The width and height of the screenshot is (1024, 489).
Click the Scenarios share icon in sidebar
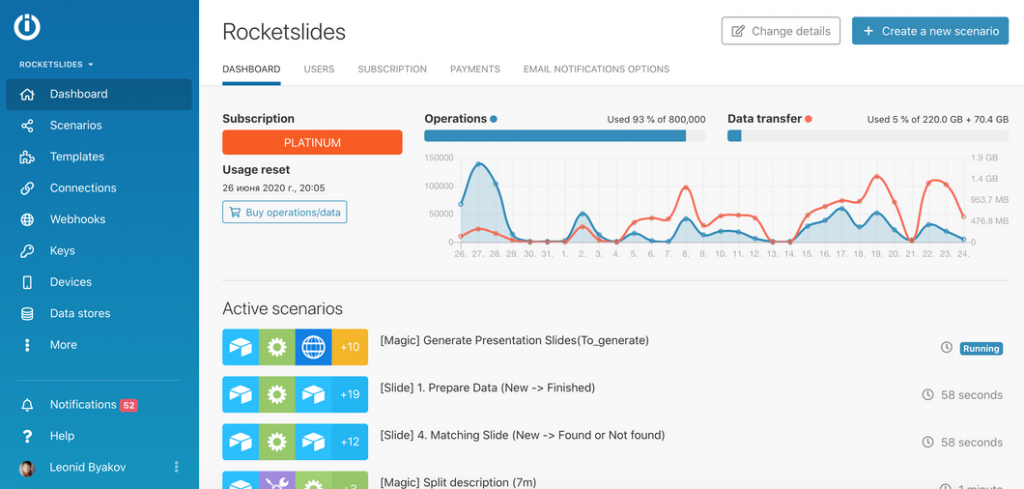tap(27, 125)
